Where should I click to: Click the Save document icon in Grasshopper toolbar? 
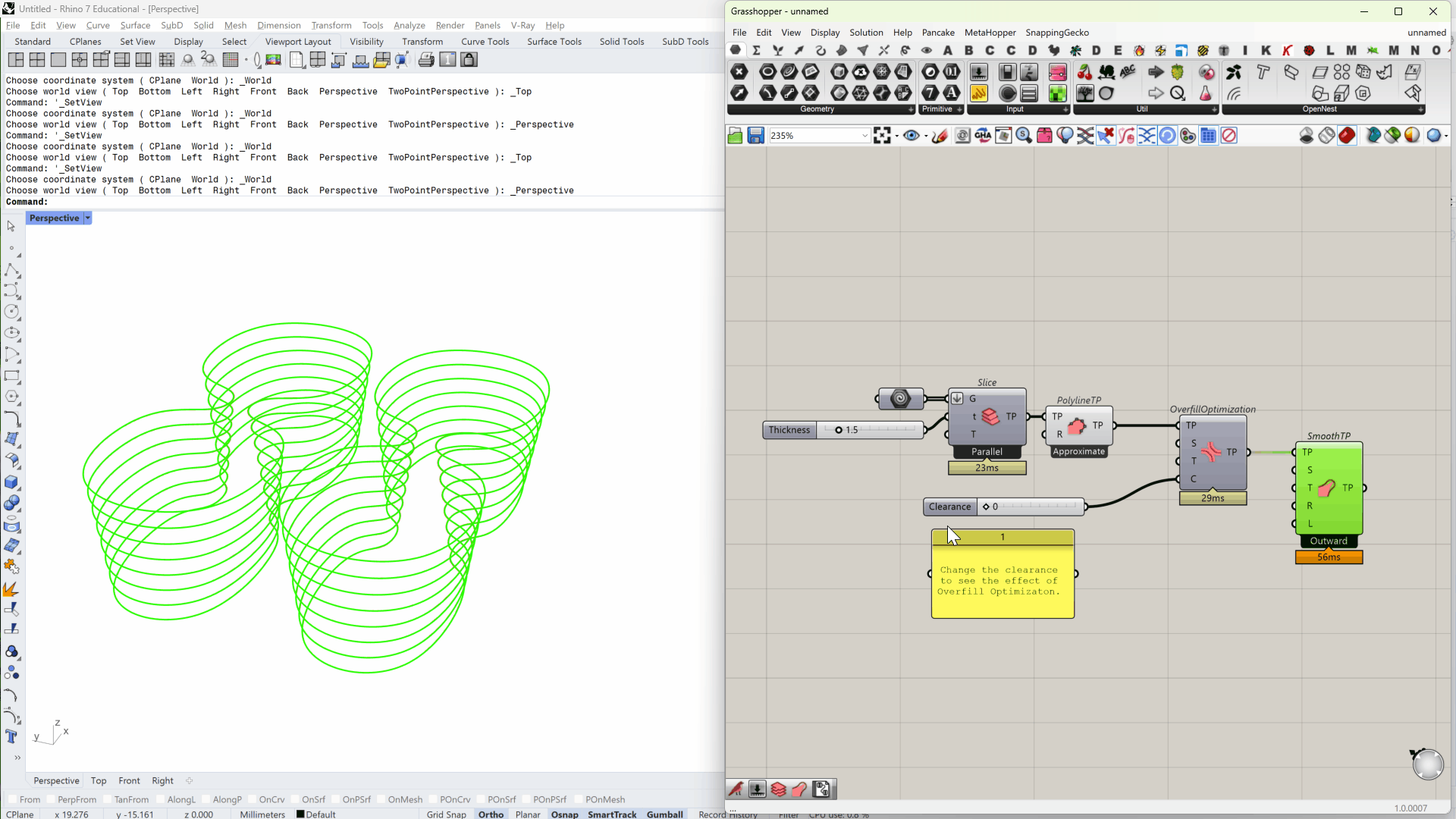(756, 136)
